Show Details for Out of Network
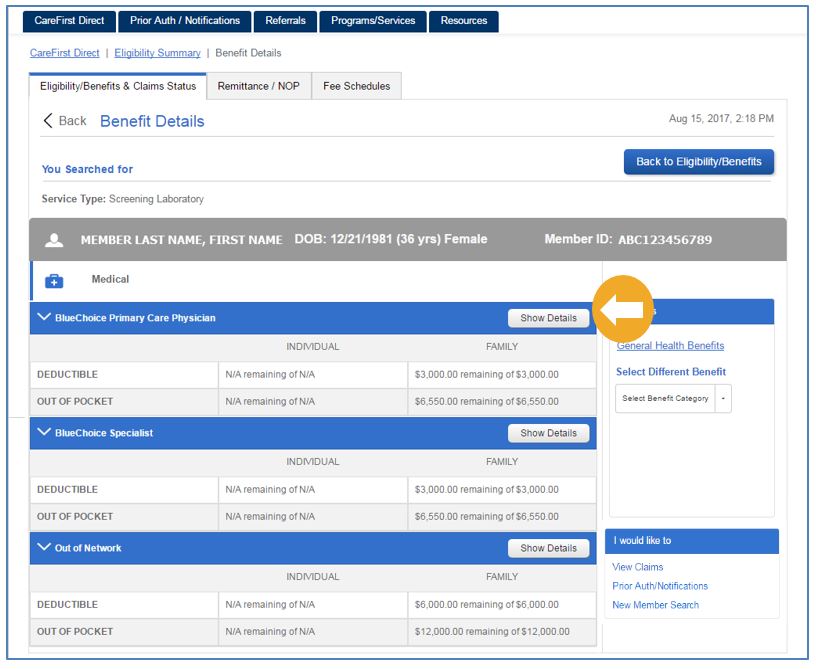Viewport: 816px width, 669px height. 549,548
